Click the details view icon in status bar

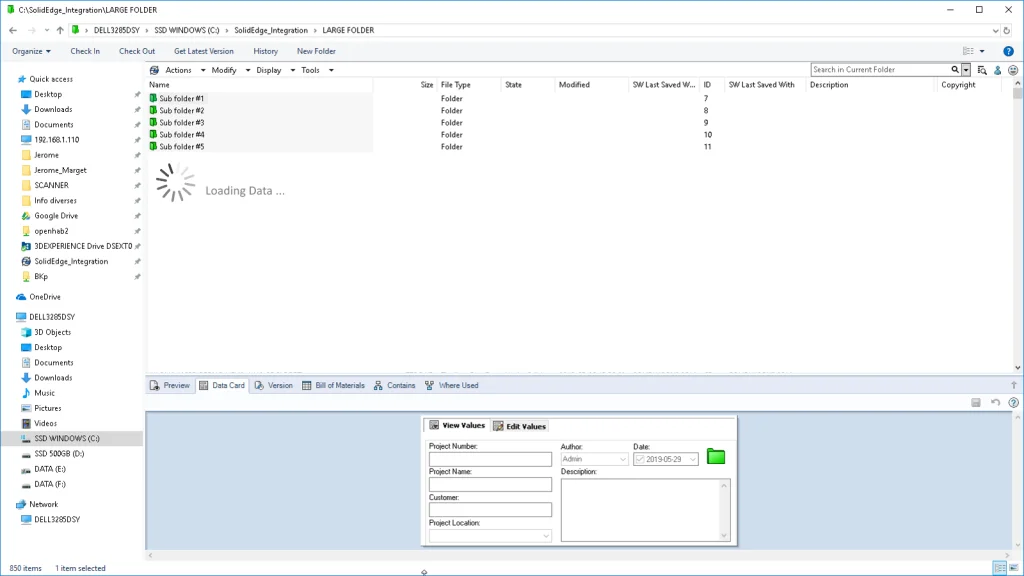[x=999, y=568]
